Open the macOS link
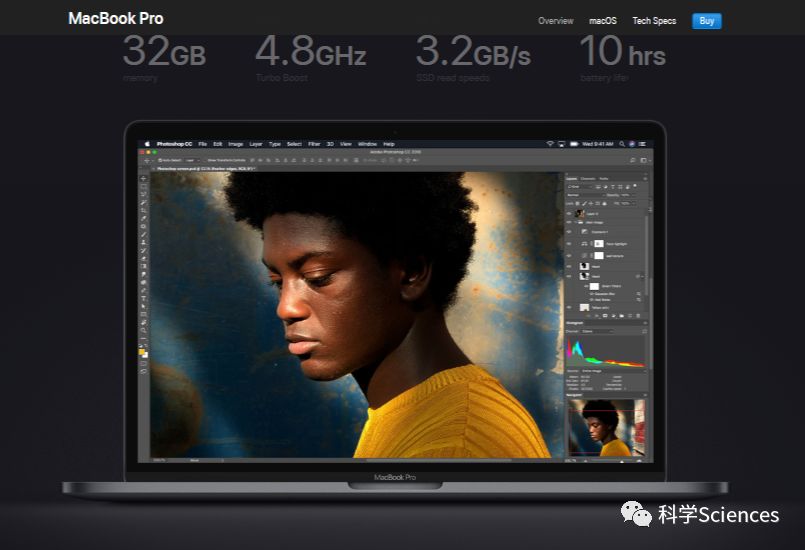805x550 pixels. 603,21
